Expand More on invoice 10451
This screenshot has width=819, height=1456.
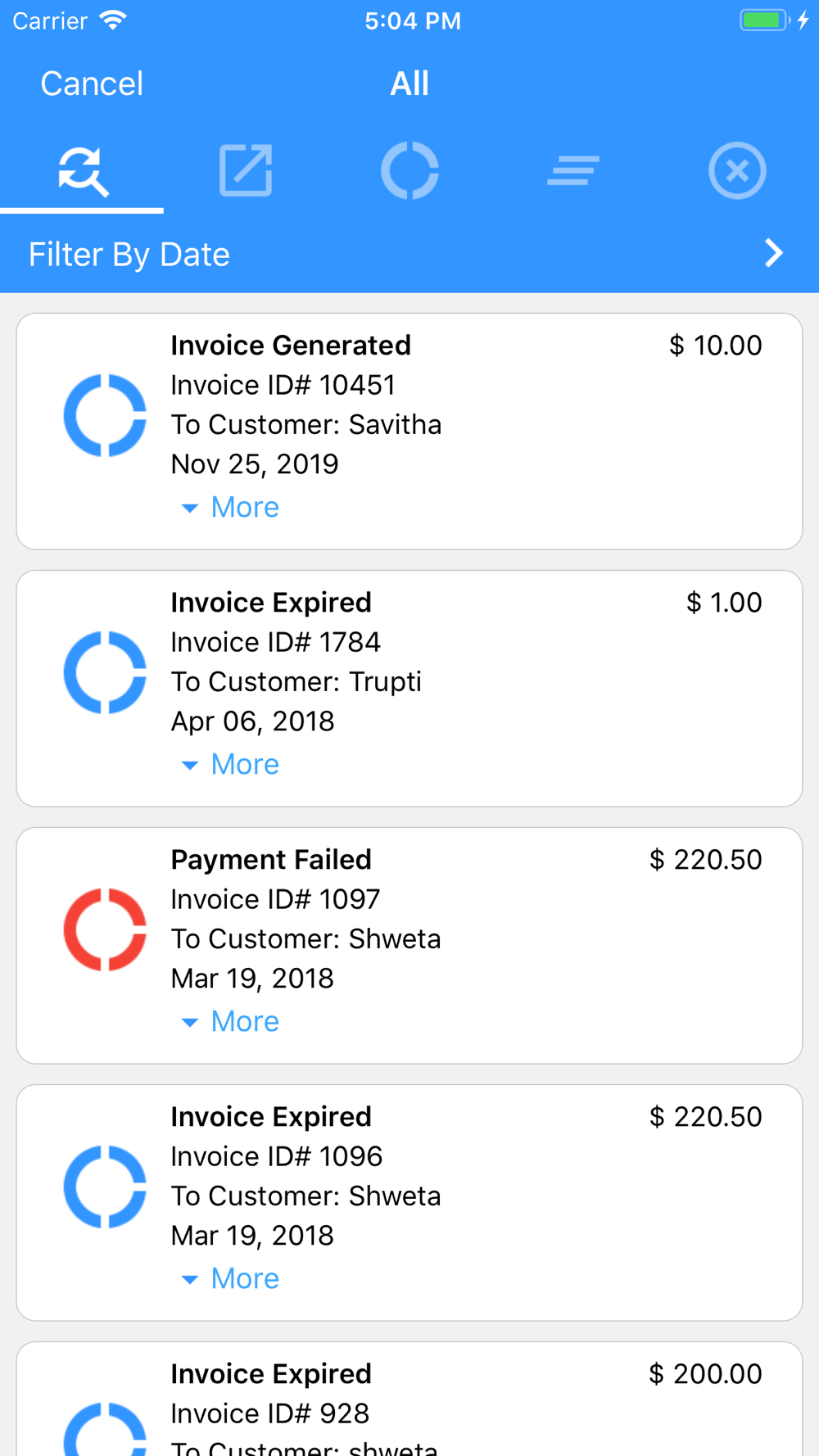231,508
